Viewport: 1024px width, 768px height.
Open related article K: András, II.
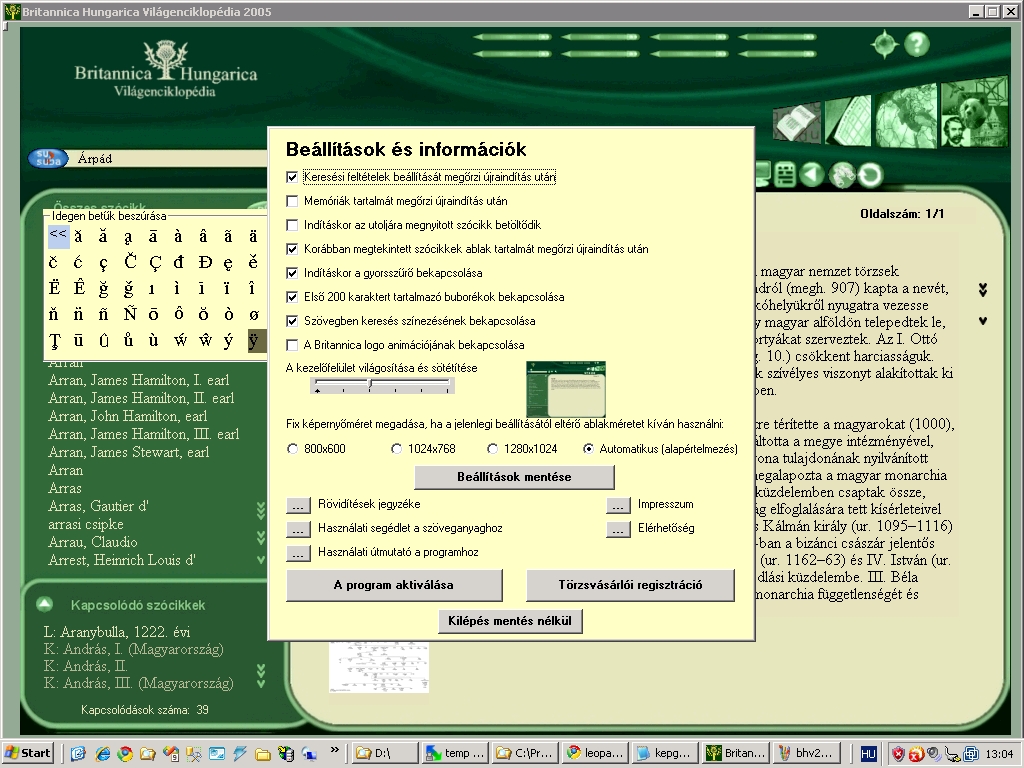pyautogui.click(x=85, y=666)
